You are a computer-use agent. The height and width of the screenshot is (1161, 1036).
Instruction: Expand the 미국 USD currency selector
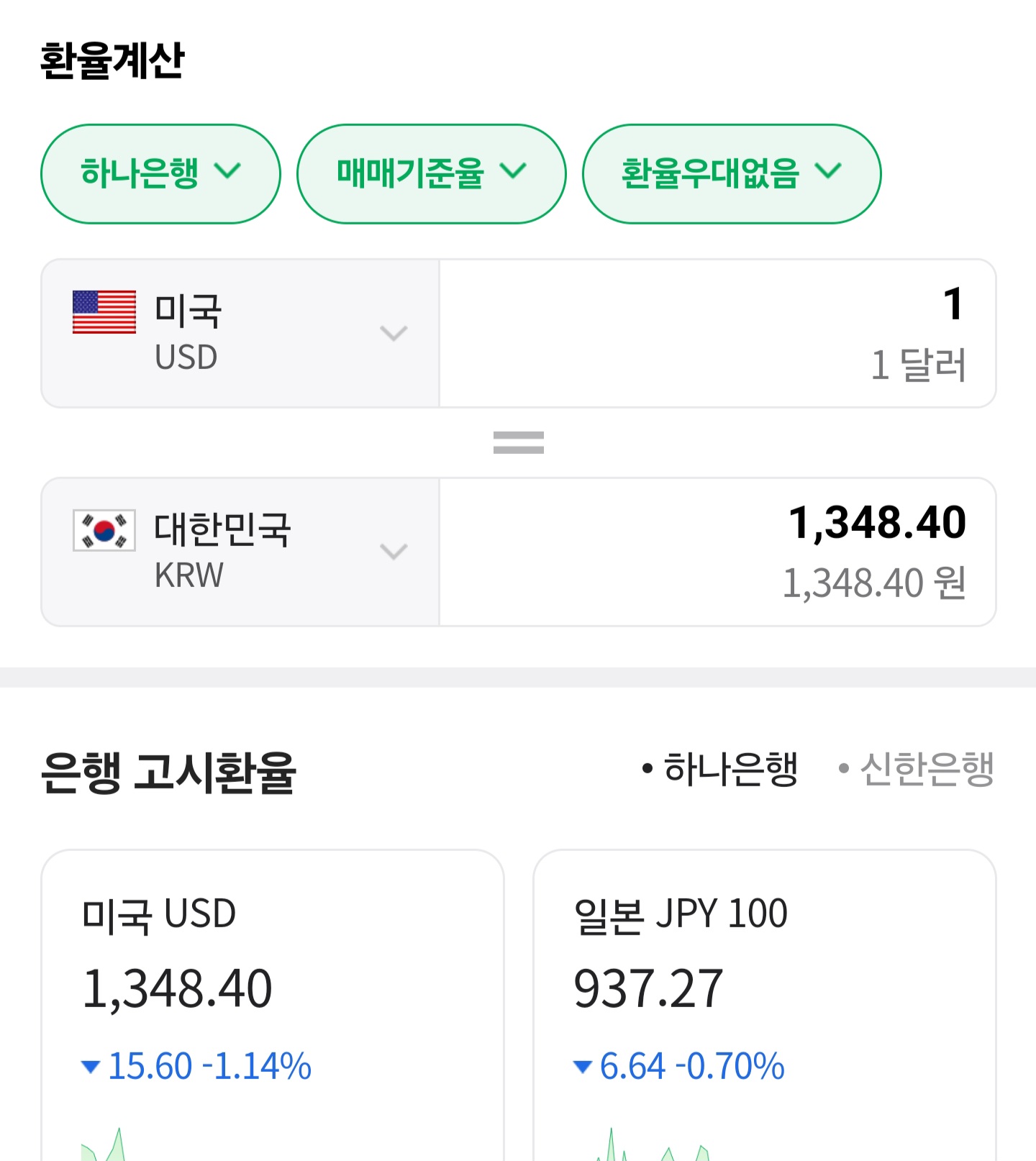240,333
